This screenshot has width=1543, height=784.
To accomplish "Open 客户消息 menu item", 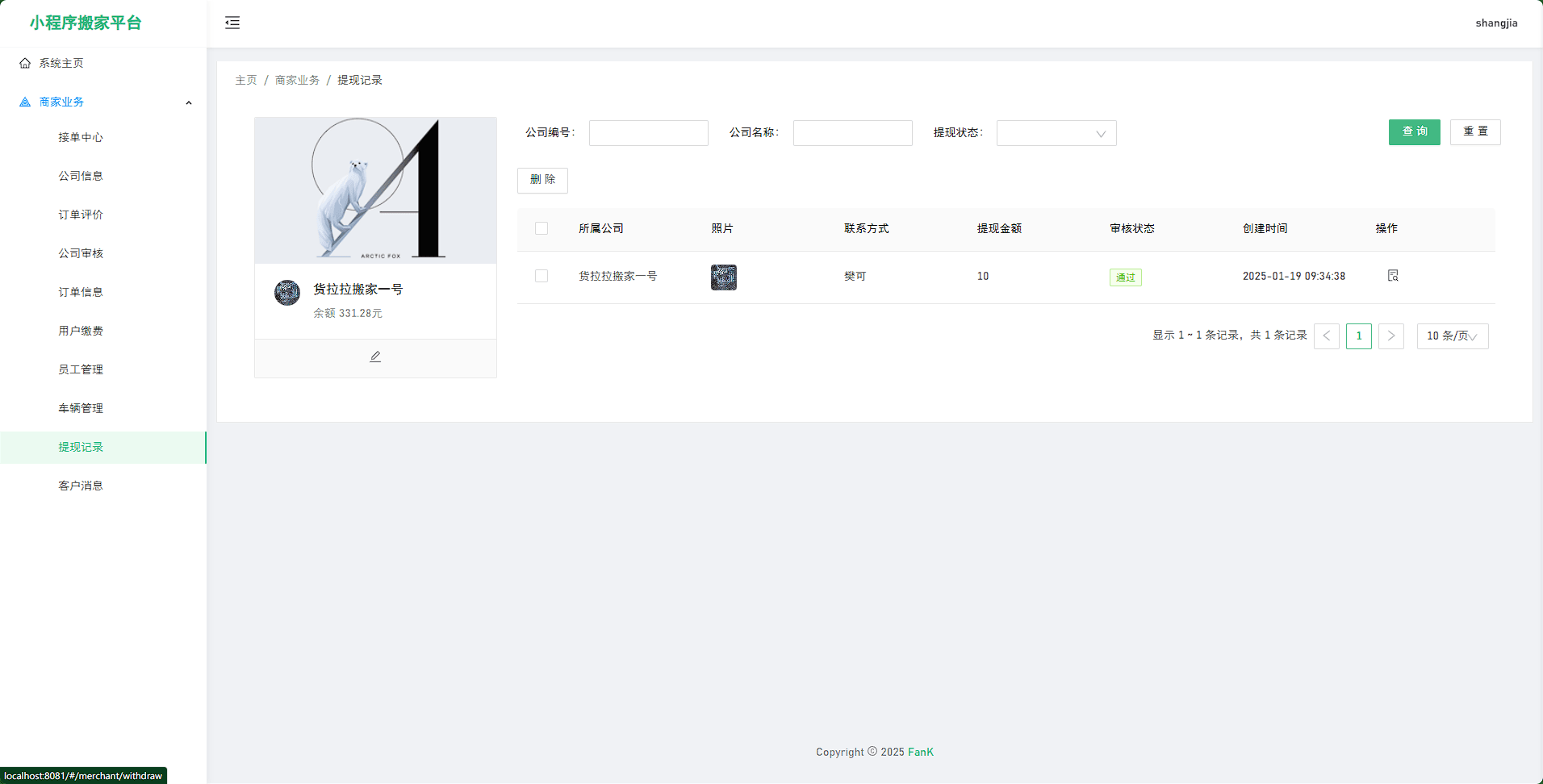I will 103,486.
